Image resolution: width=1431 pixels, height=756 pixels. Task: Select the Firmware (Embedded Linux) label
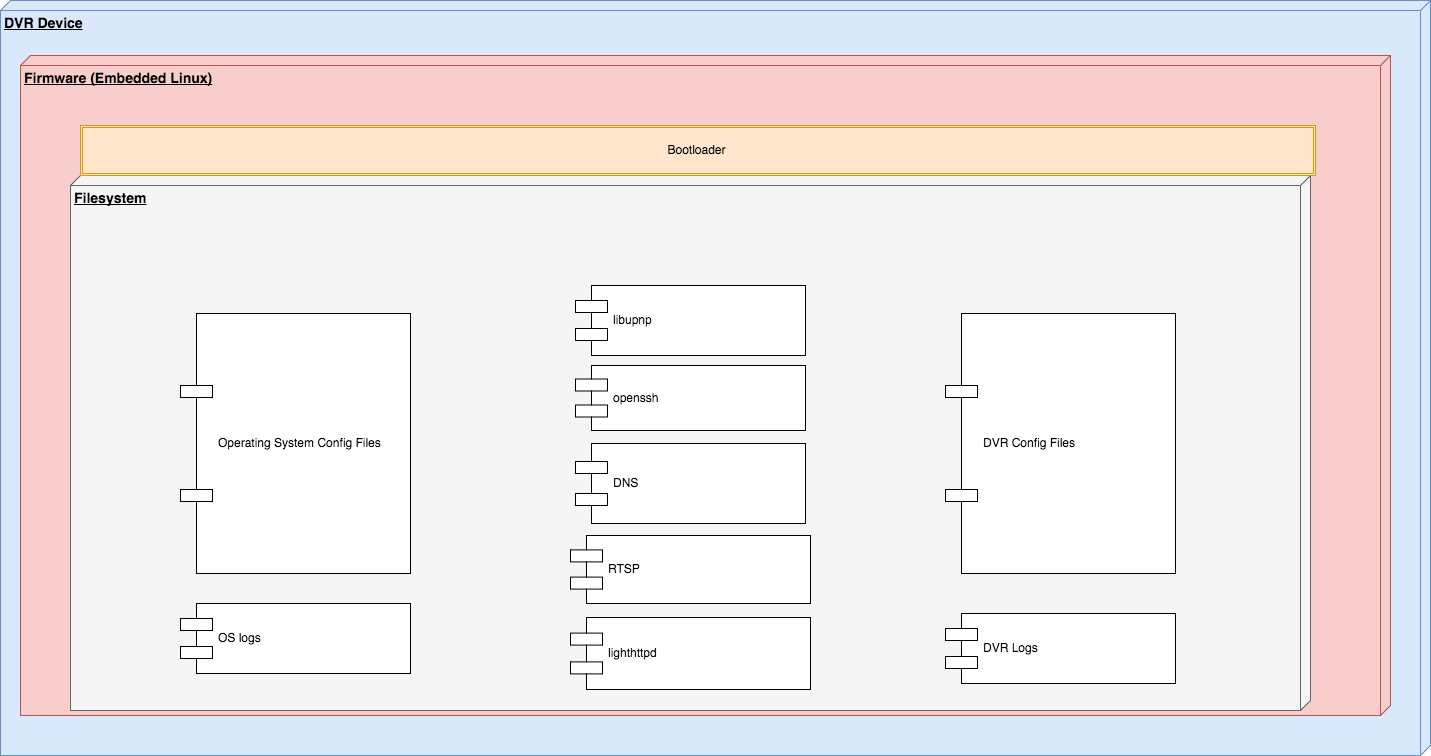[x=118, y=78]
